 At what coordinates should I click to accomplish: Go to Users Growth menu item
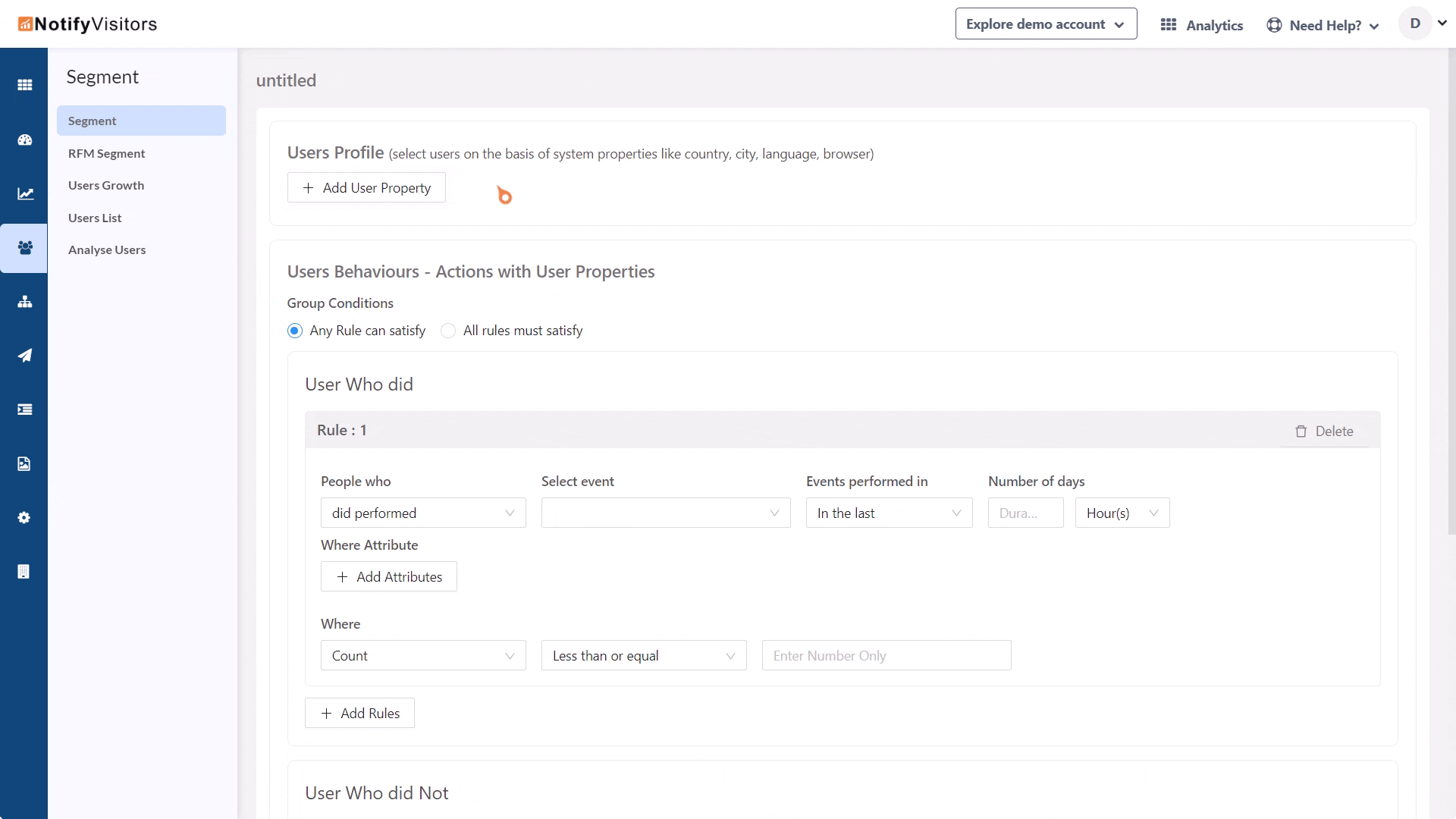(x=106, y=186)
